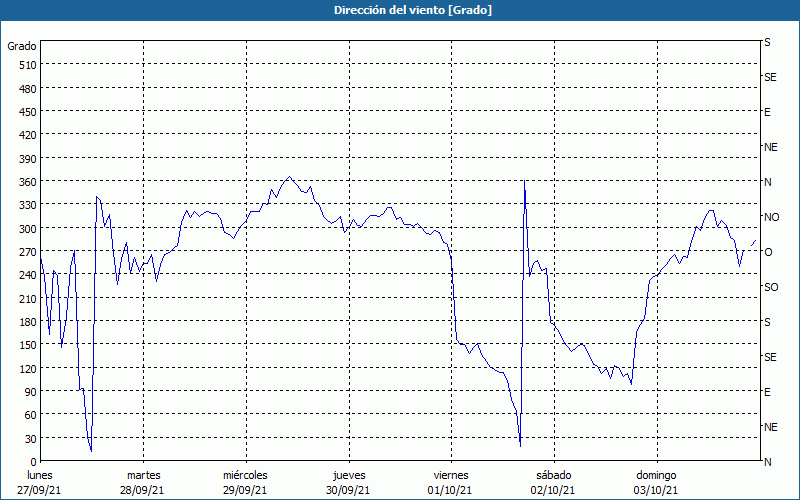Screen dimensions: 800x500
Task: Click the 390 value on the left axis
Action: tap(28, 159)
